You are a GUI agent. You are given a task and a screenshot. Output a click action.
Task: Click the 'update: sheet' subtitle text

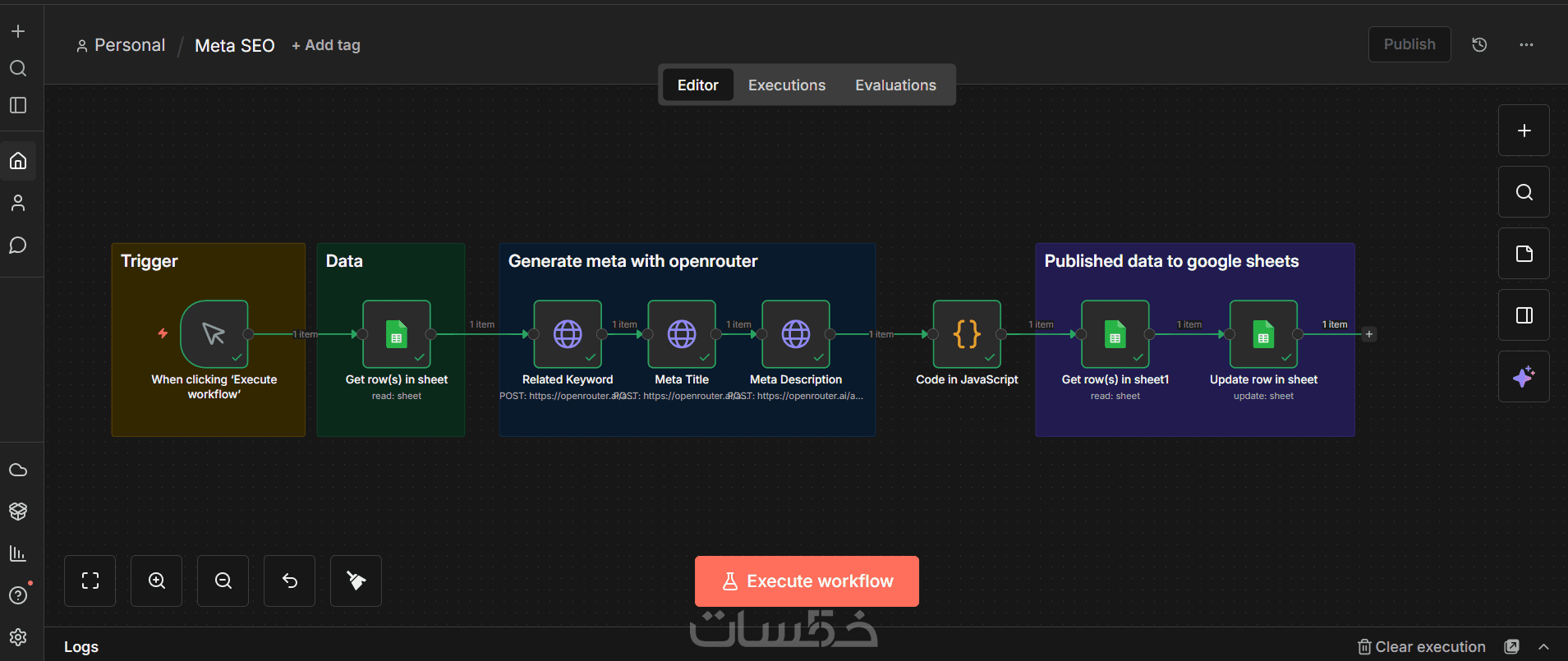pyautogui.click(x=1263, y=396)
